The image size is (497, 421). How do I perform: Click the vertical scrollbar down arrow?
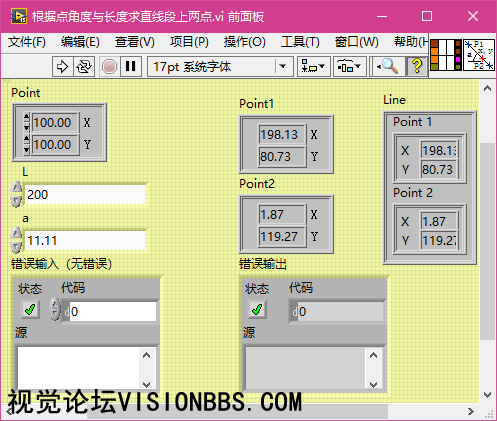click(487, 395)
